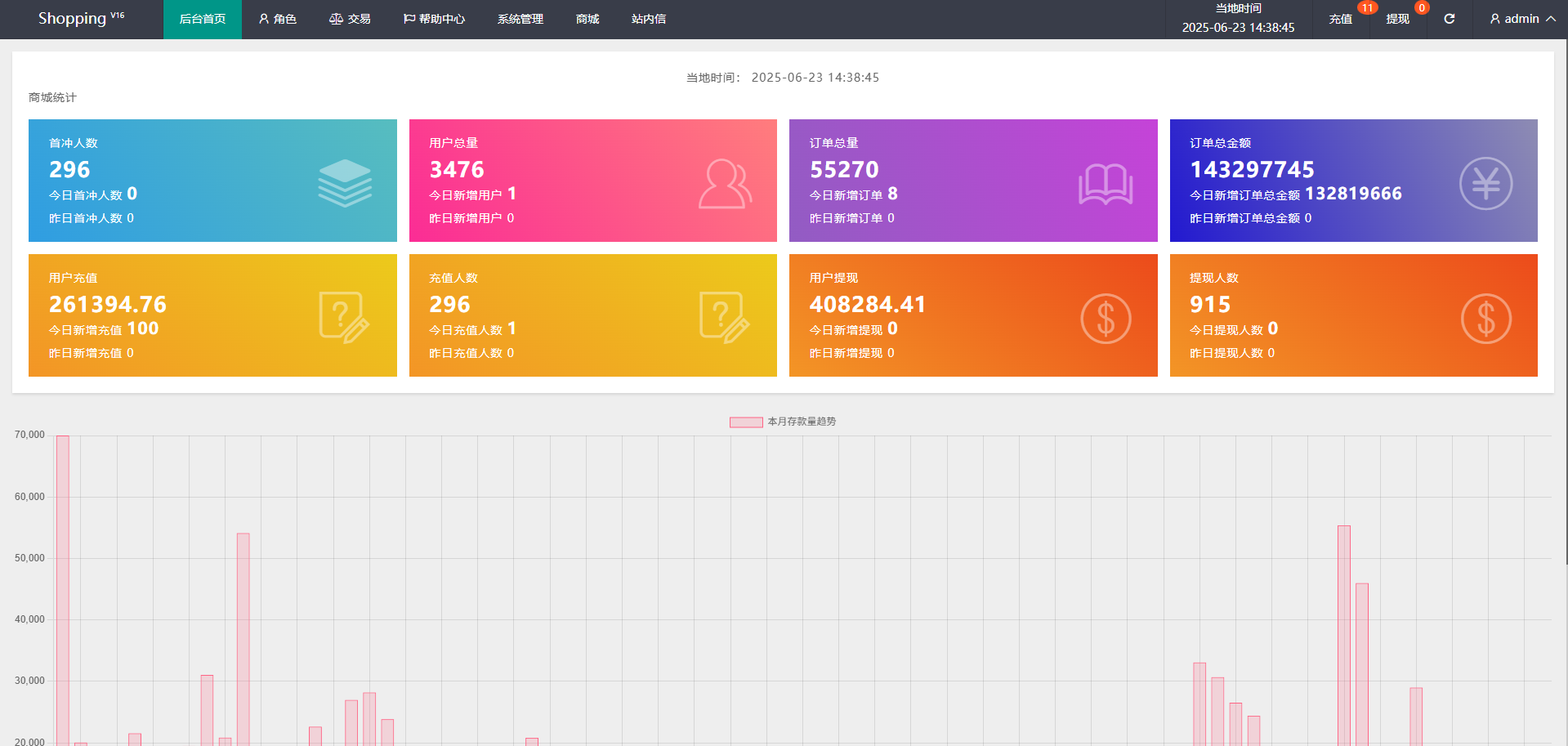Click the open book icon on 订单总量 card

[1105, 184]
